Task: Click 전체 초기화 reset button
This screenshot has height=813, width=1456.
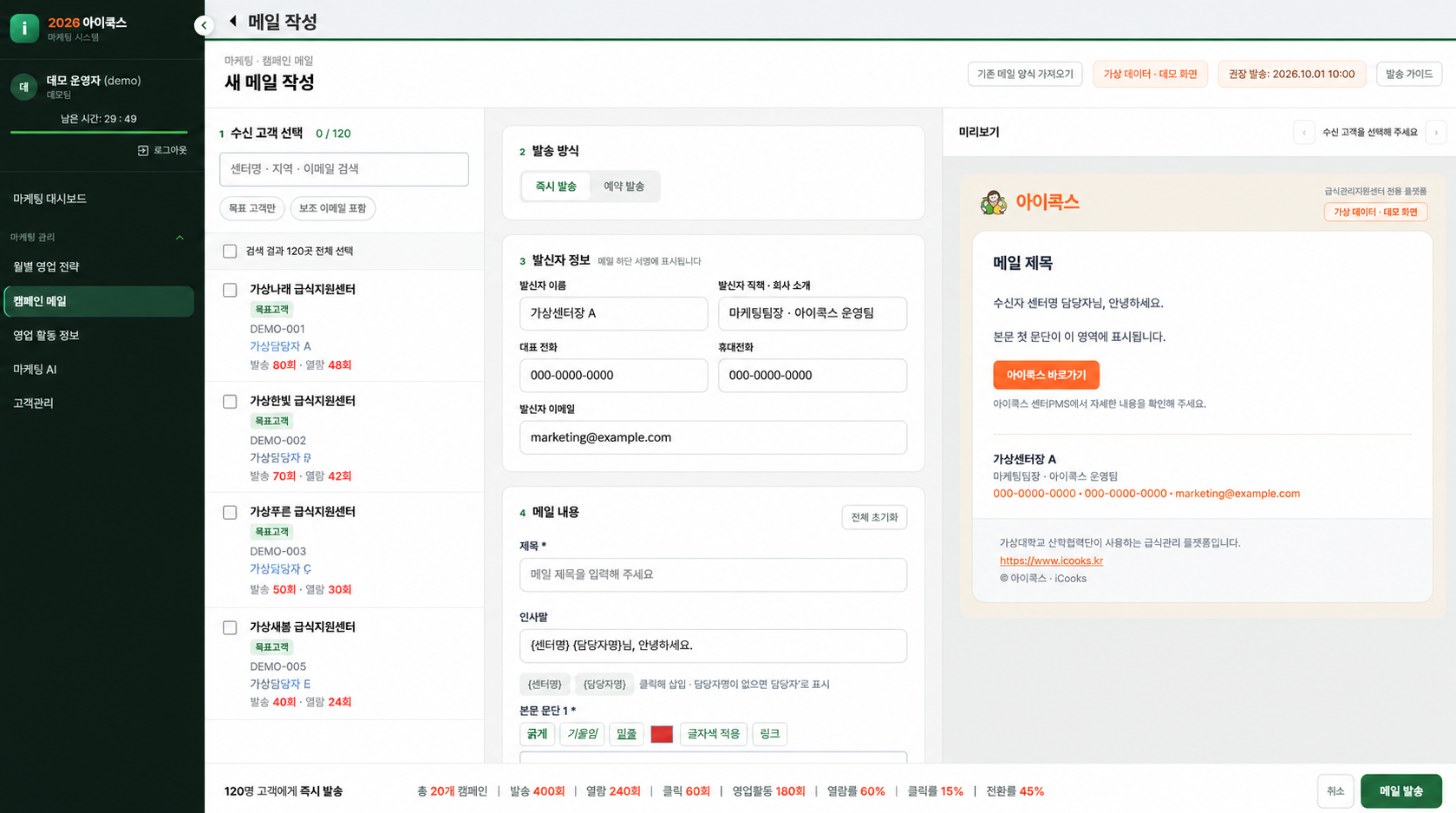Action: [874, 517]
